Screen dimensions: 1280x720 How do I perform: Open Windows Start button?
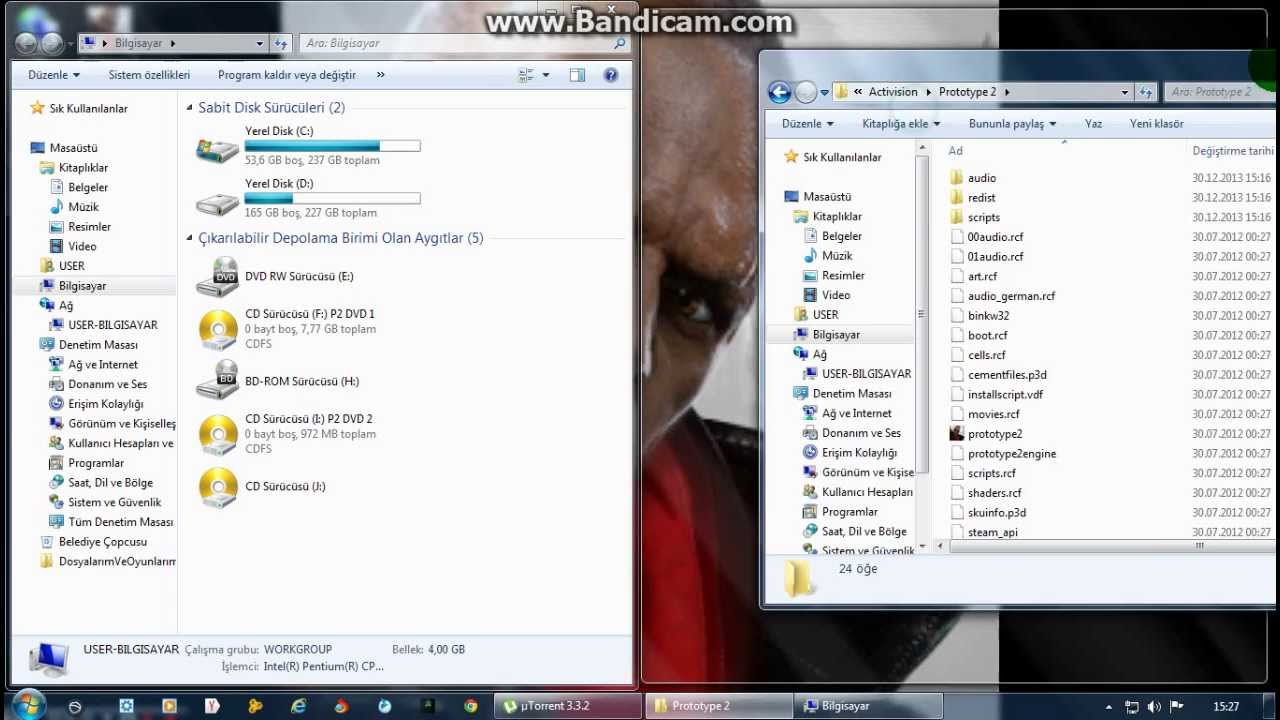click(28, 705)
